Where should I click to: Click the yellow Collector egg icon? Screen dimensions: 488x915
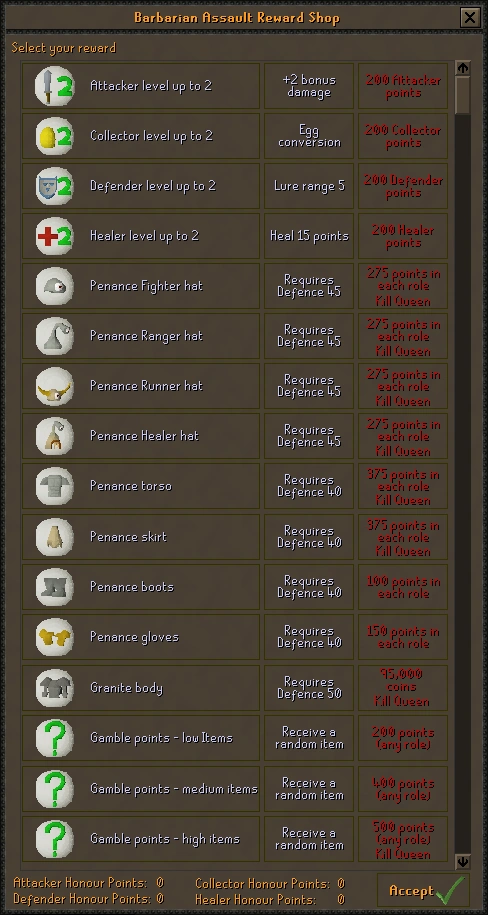(x=55, y=137)
